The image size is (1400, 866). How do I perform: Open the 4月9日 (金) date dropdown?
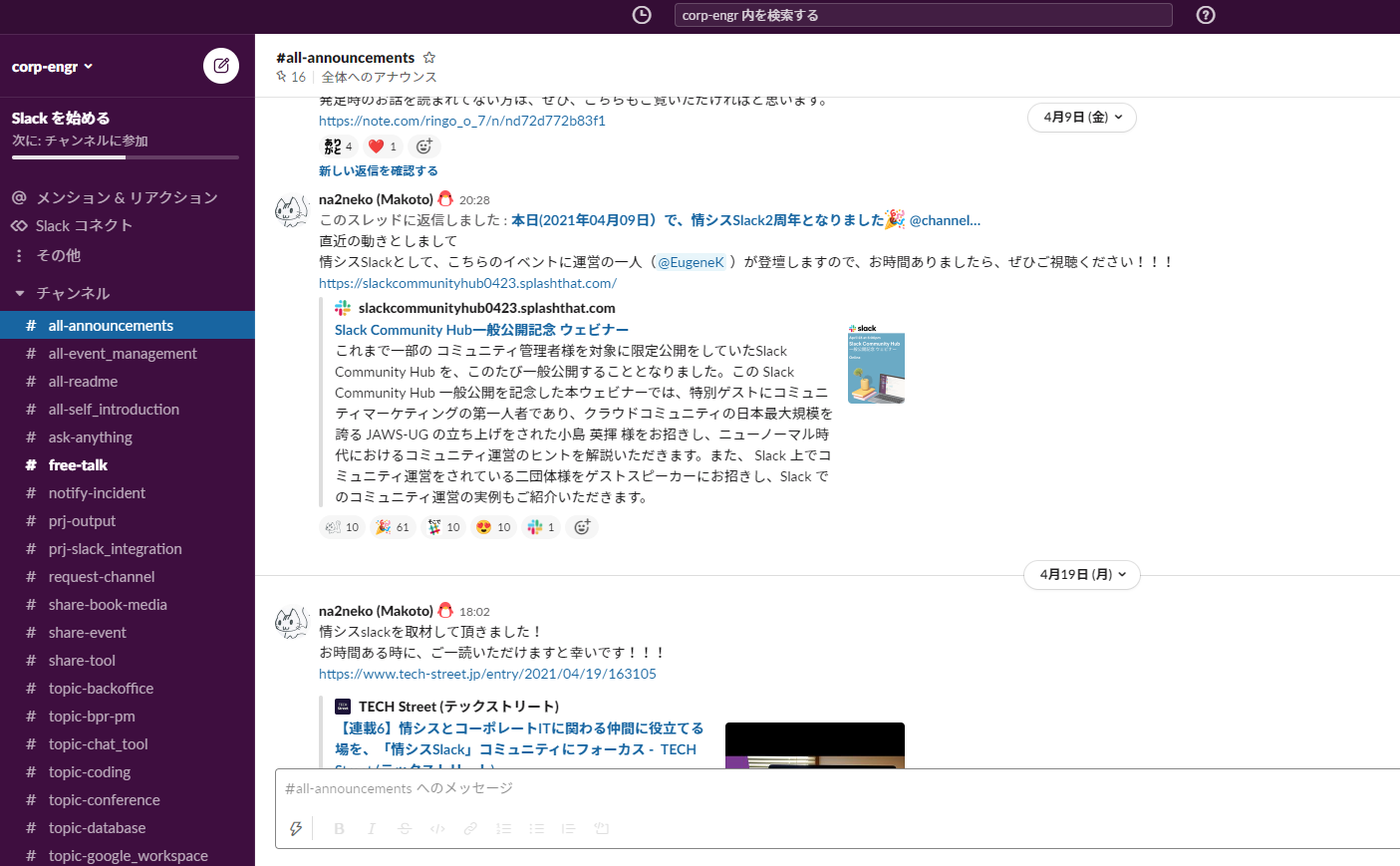tap(1082, 118)
